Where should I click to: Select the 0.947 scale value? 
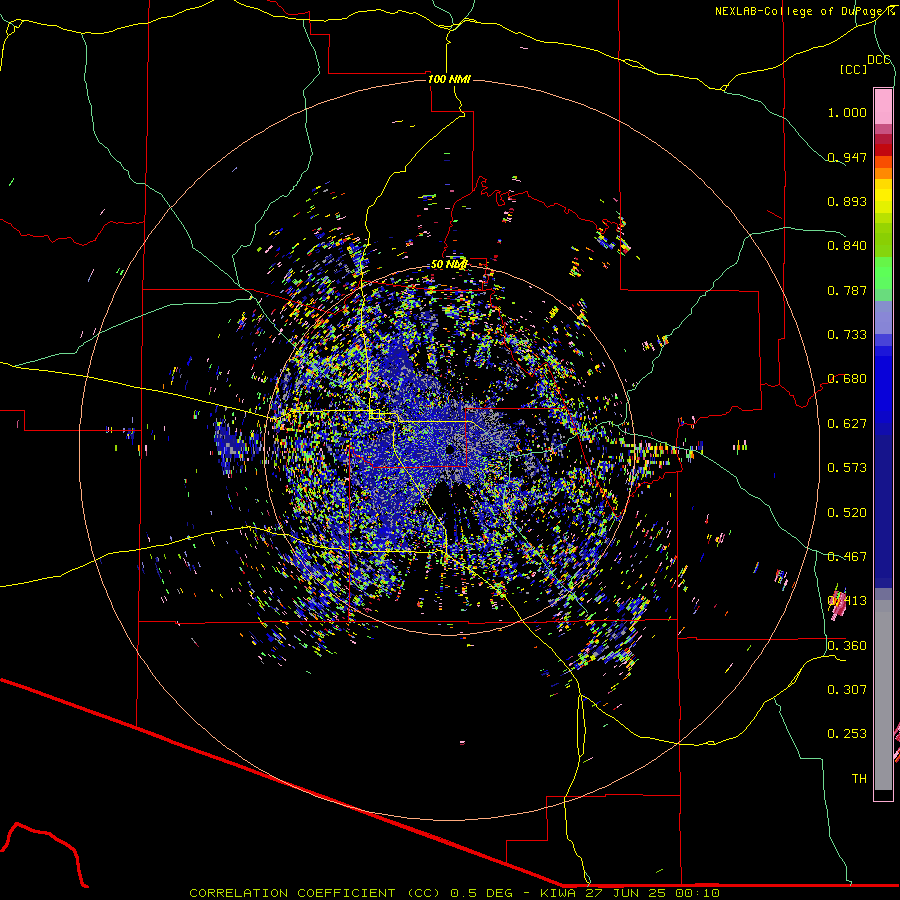click(x=847, y=157)
